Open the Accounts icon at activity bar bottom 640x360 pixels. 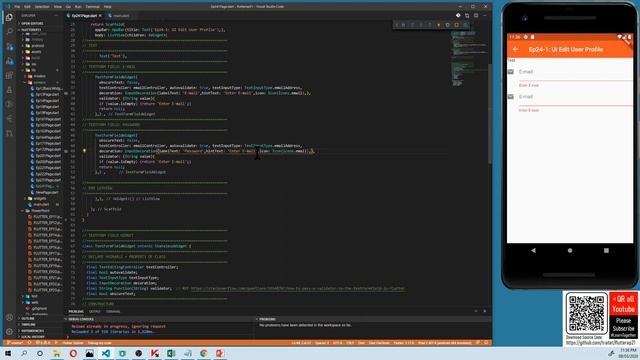pos(9,317)
